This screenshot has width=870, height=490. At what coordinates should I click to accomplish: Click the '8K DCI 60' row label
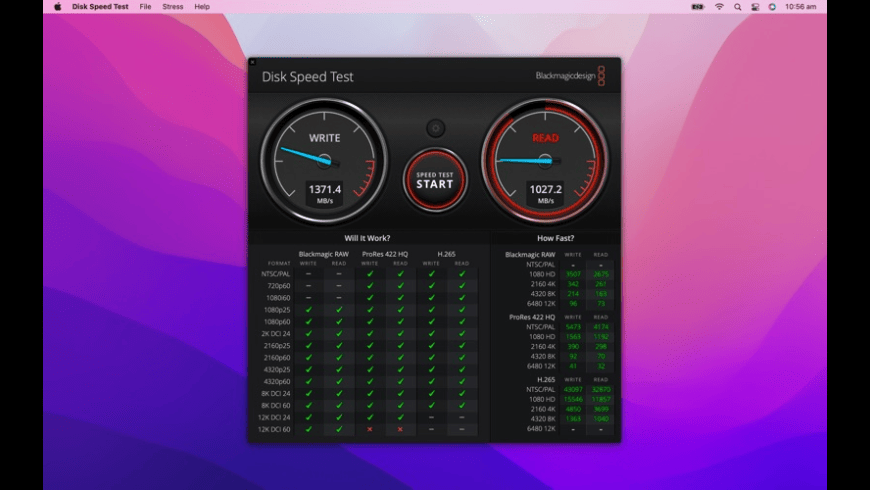click(276, 406)
